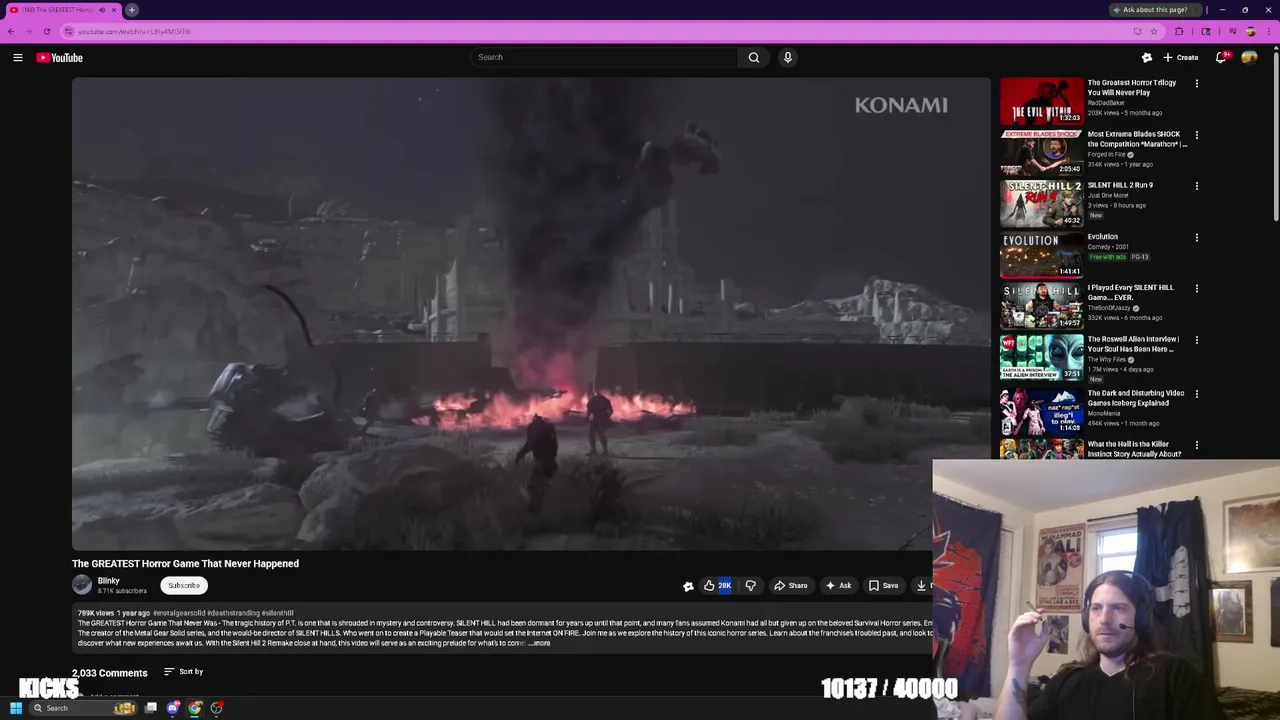The width and height of the screenshot is (1280, 720).
Task: Open The Evil Within trilogy video thumbnail
Action: (x=1041, y=101)
